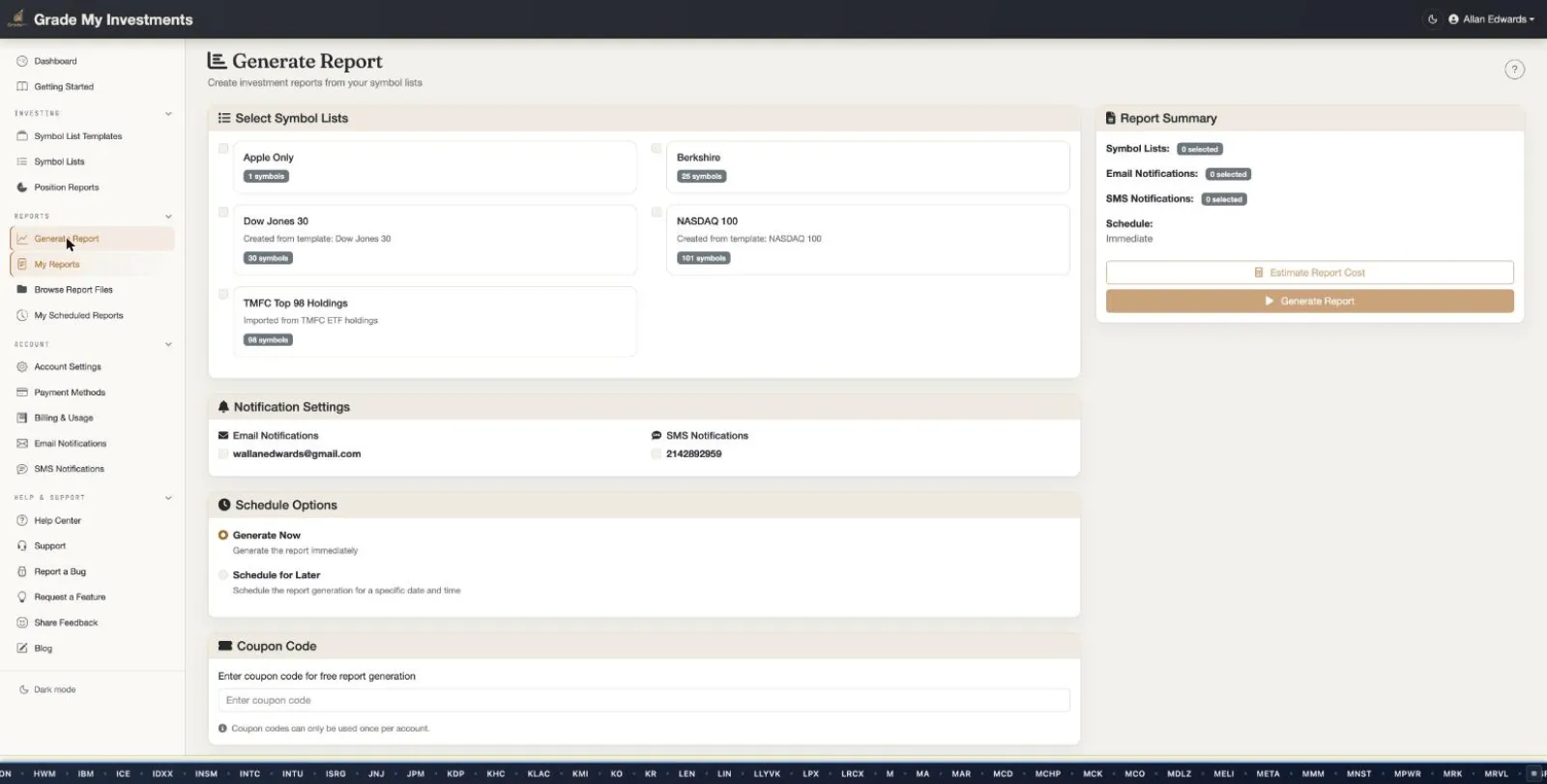Click the Dark mode moon icon in sidebar

[x=24, y=690]
